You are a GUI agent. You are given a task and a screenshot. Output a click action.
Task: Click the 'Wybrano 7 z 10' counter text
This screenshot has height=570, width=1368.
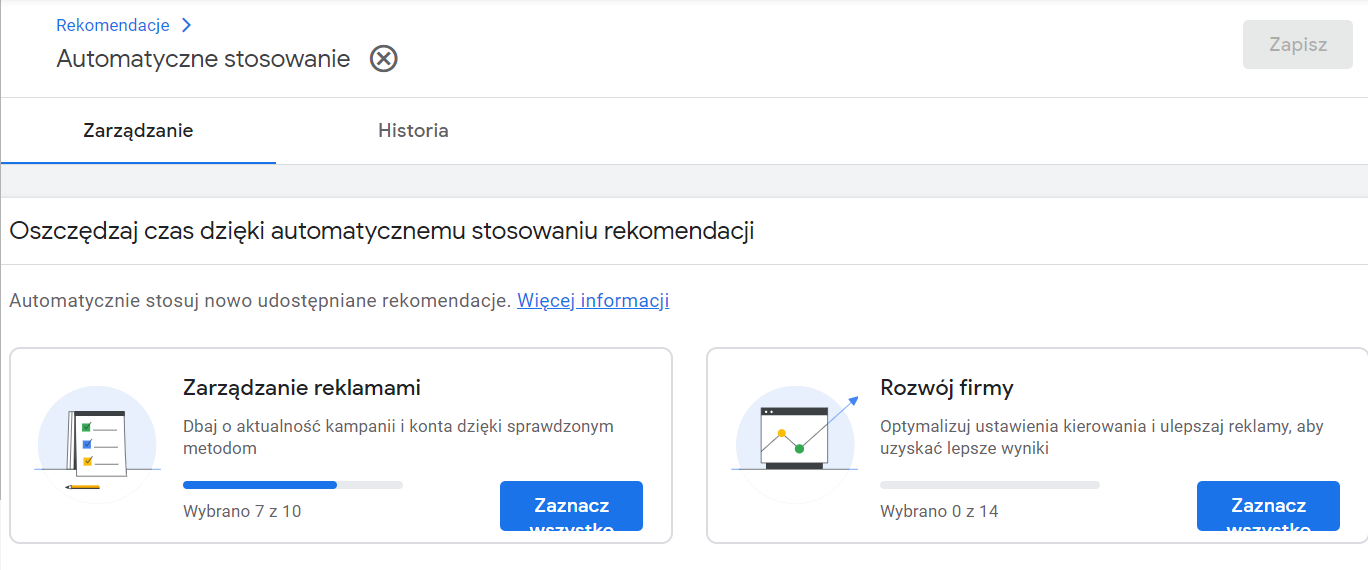tap(242, 512)
